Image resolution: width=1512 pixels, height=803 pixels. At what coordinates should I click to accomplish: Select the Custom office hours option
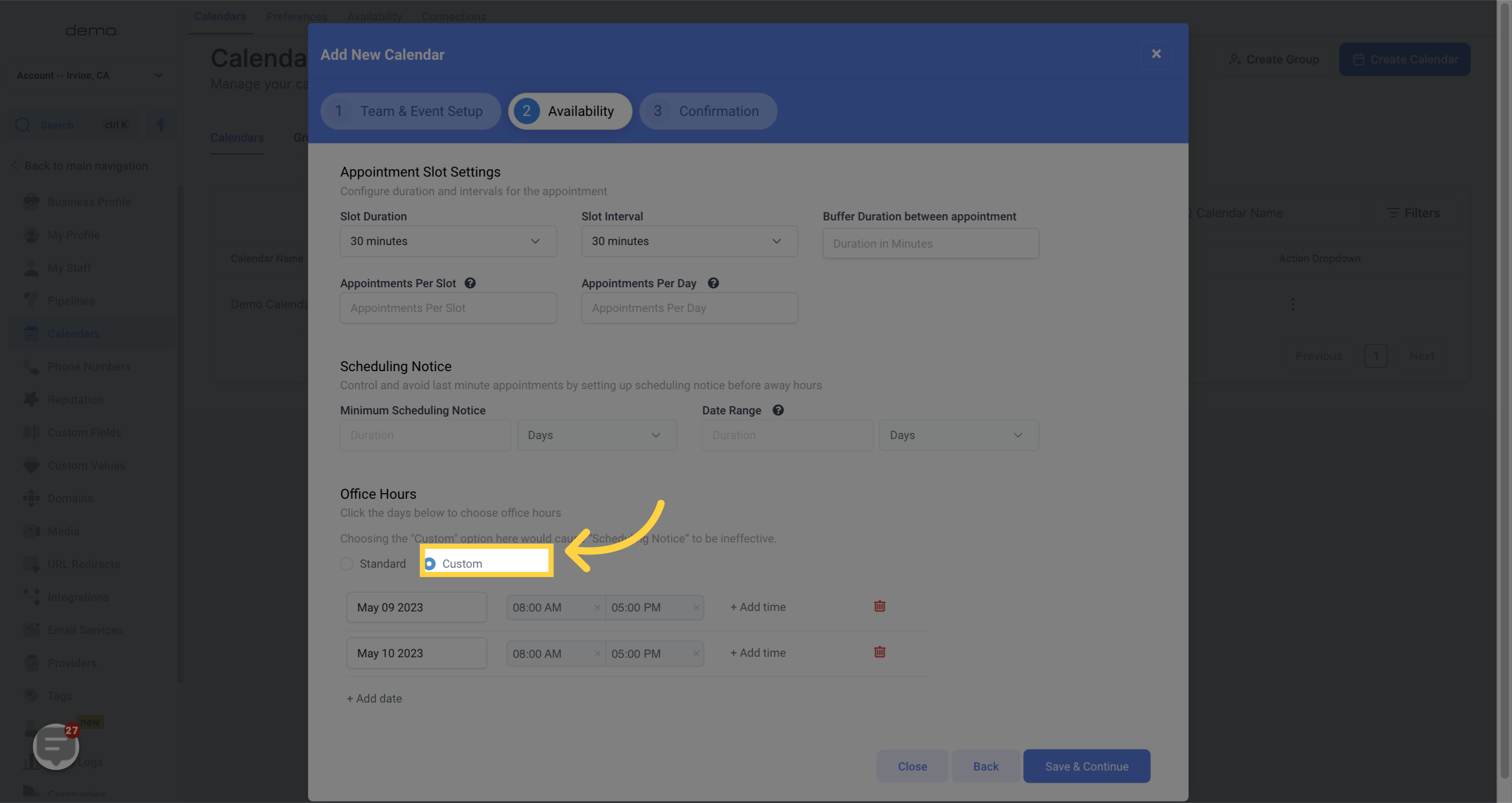pyautogui.click(x=430, y=563)
